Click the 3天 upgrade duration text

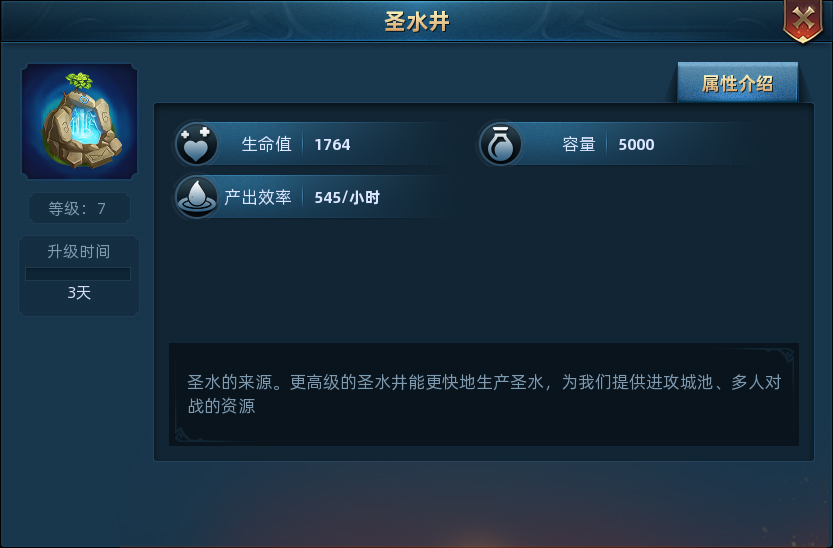click(79, 293)
